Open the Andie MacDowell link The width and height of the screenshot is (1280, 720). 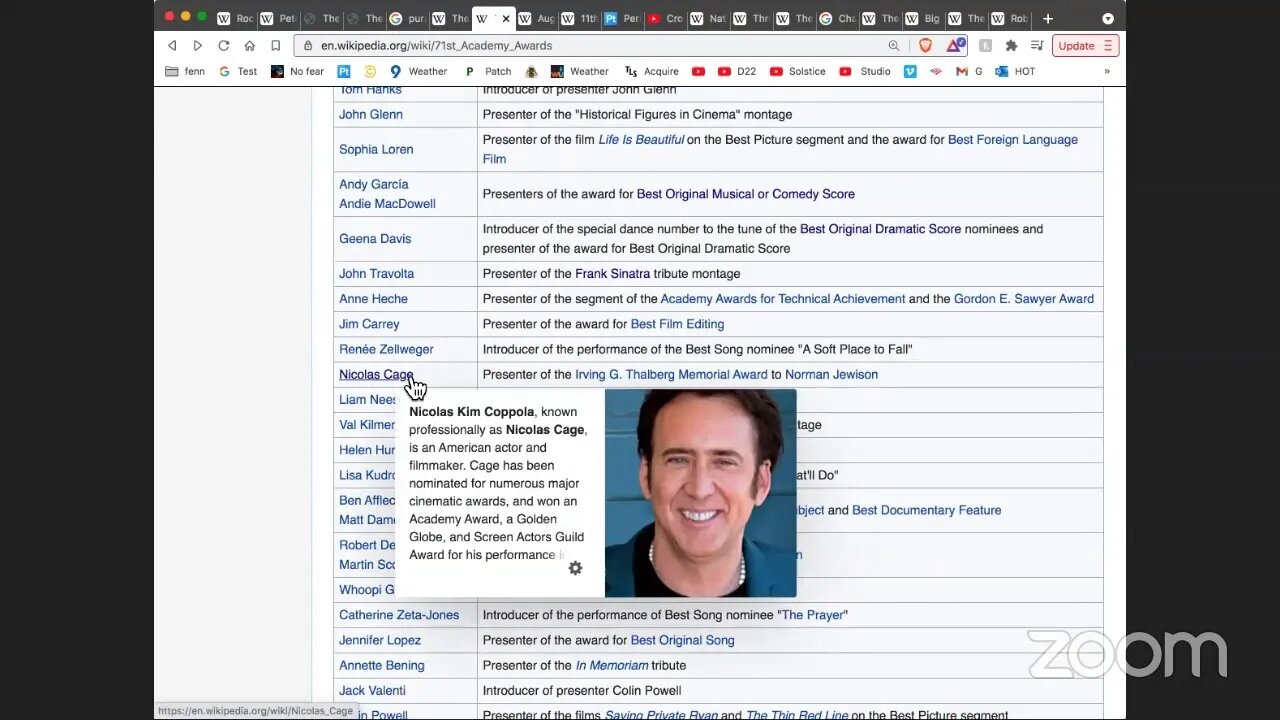pyautogui.click(x=387, y=203)
